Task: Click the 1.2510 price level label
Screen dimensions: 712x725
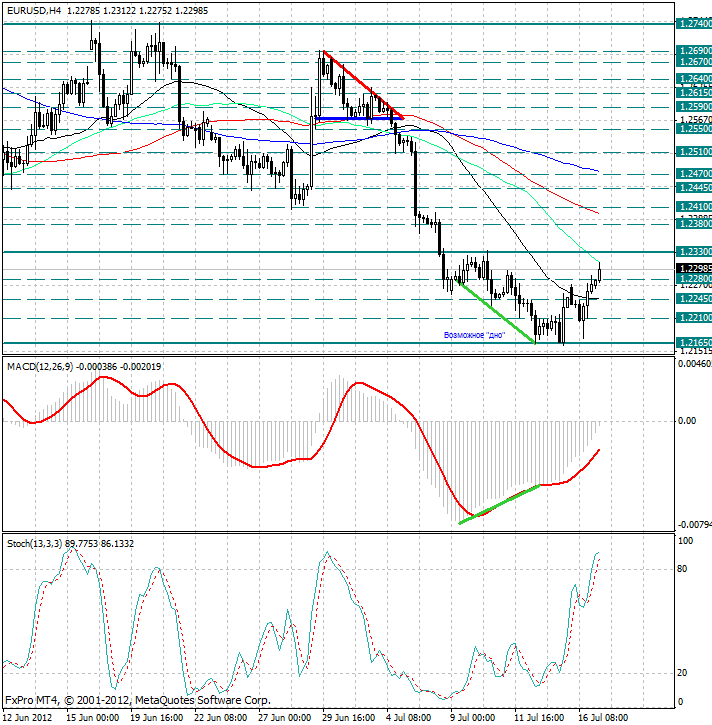Action: pos(694,152)
